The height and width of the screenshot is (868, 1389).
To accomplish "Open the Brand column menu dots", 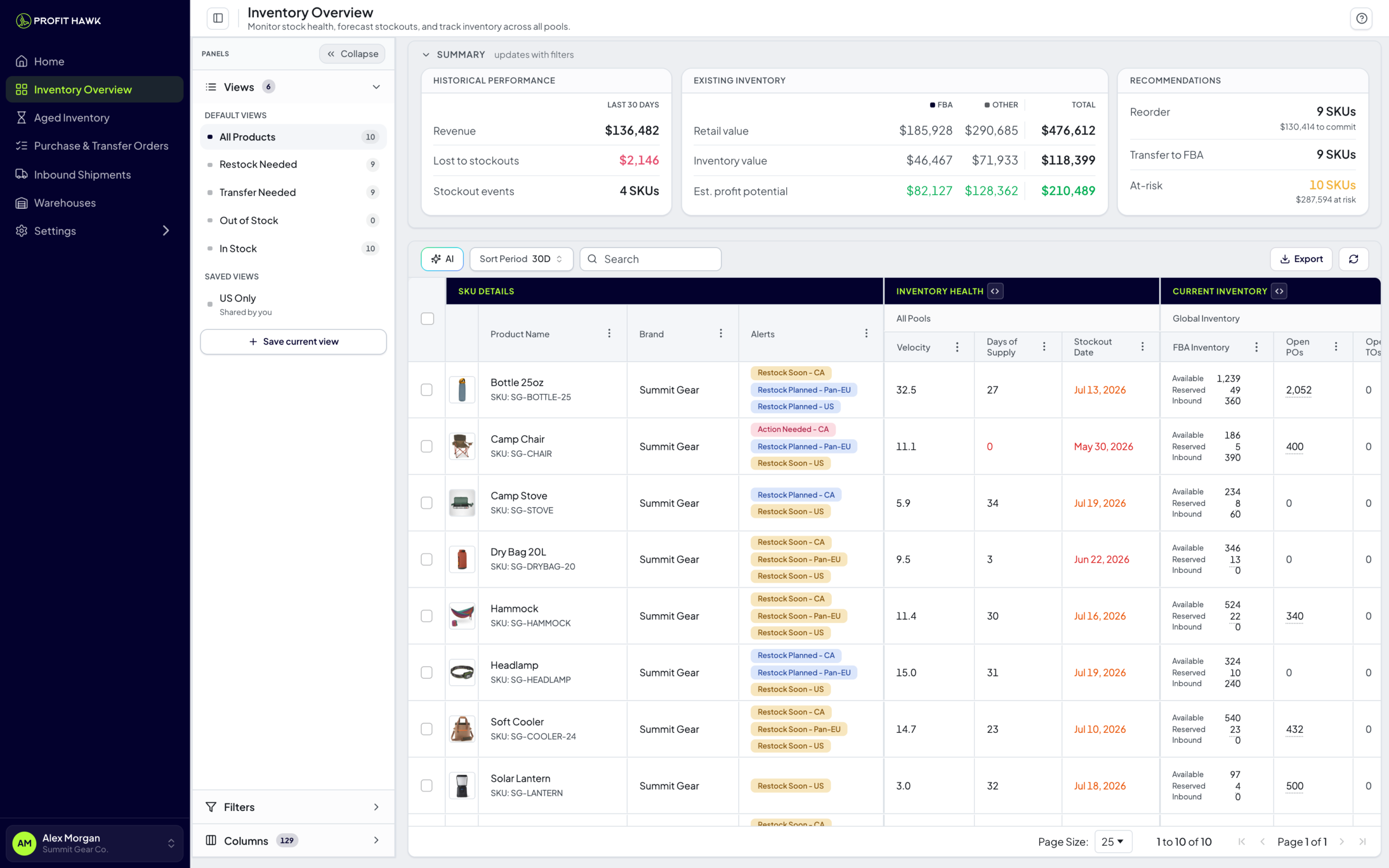I will tap(721, 334).
